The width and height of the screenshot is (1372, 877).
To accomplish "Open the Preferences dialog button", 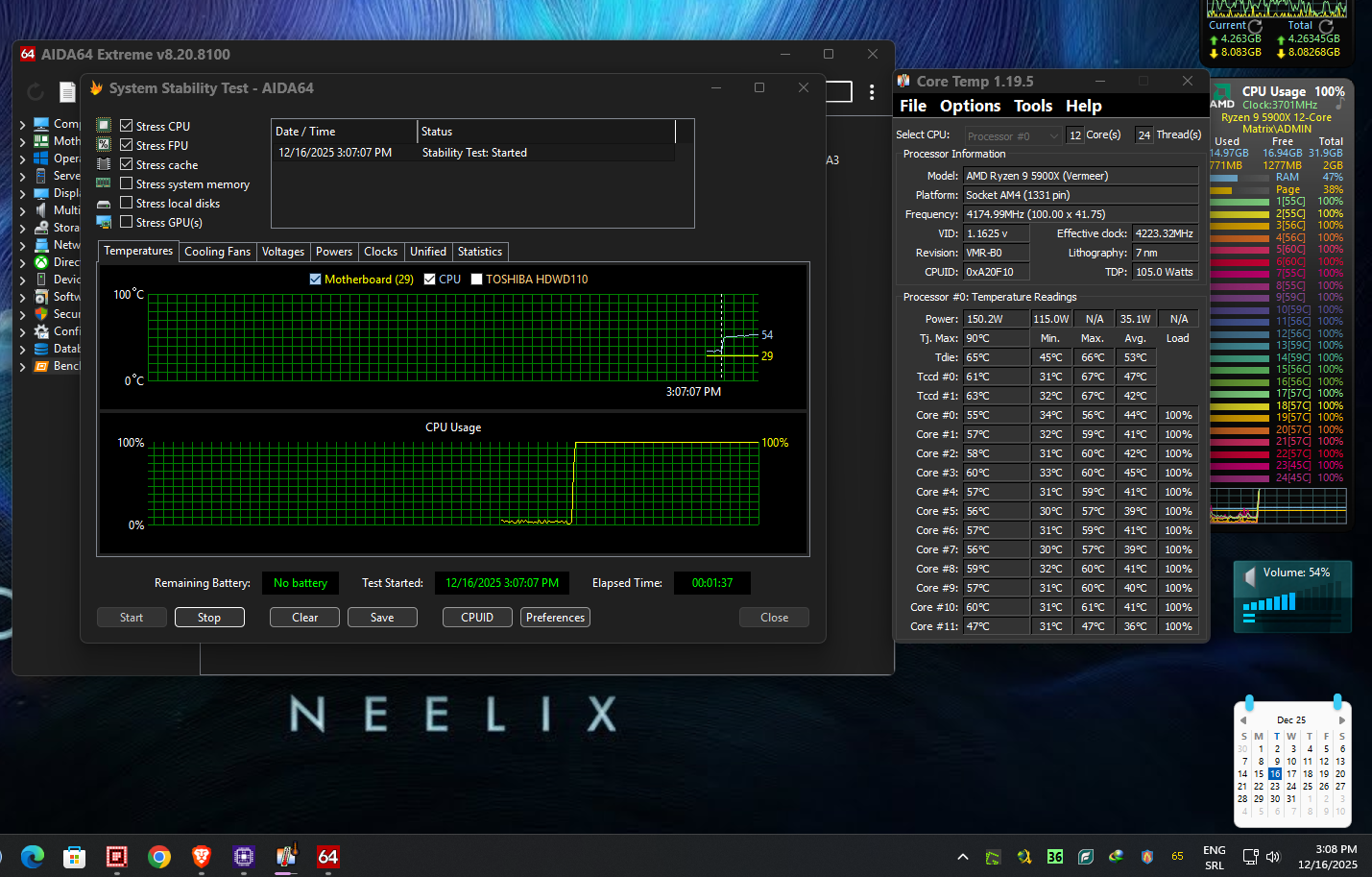I will [555, 618].
